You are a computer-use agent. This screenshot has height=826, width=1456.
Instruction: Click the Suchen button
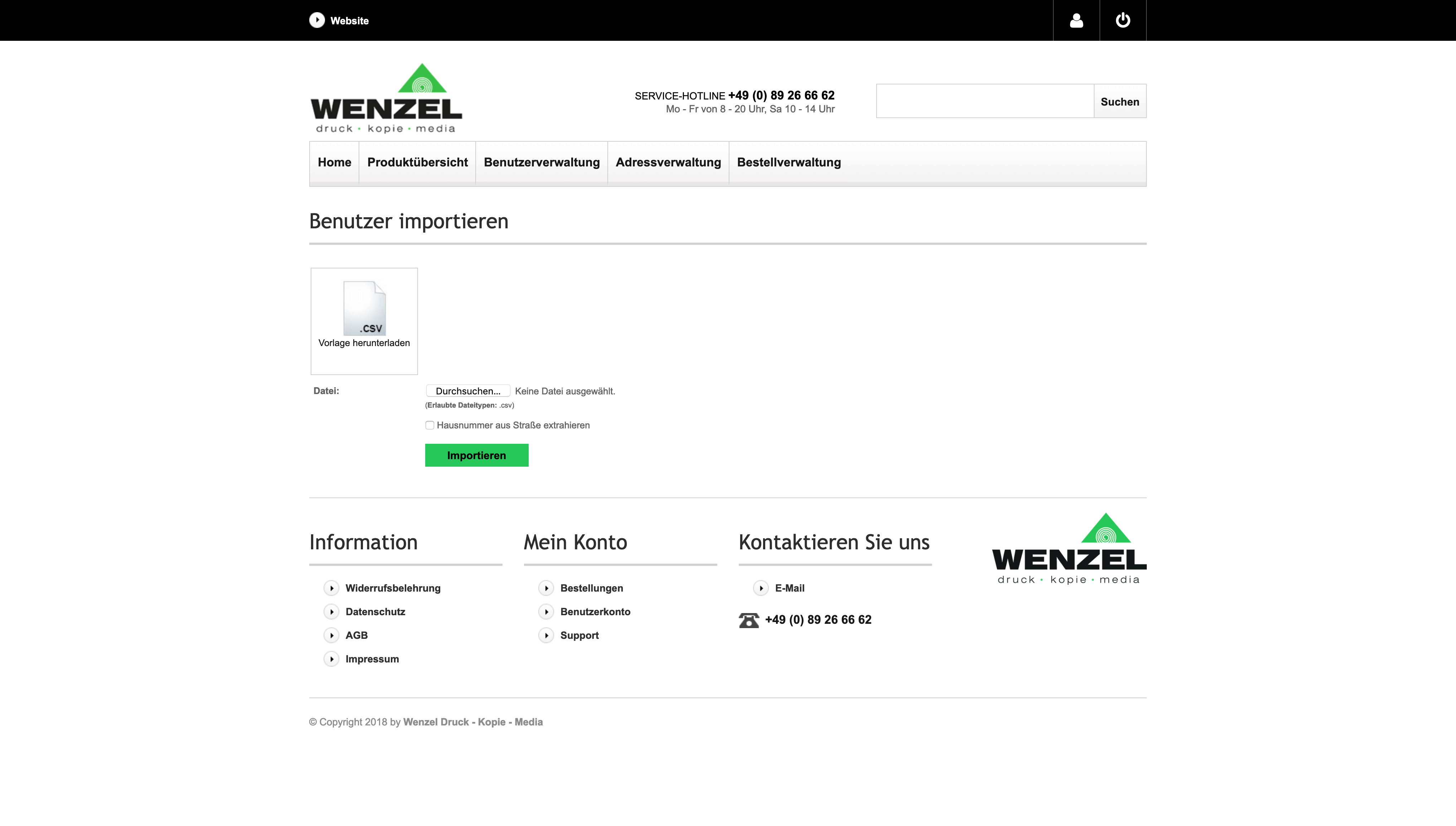pyautogui.click(x=1119, y=102)
